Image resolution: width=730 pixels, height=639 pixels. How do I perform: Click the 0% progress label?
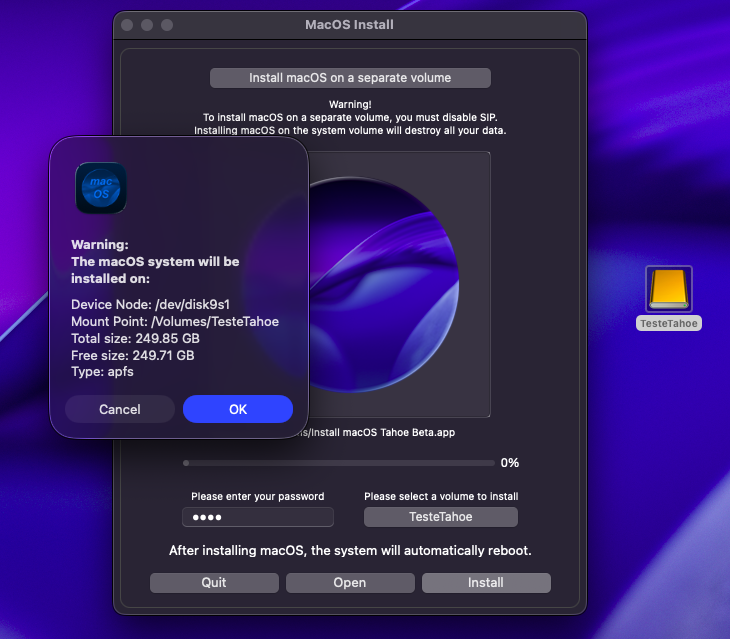click(510, 463)
